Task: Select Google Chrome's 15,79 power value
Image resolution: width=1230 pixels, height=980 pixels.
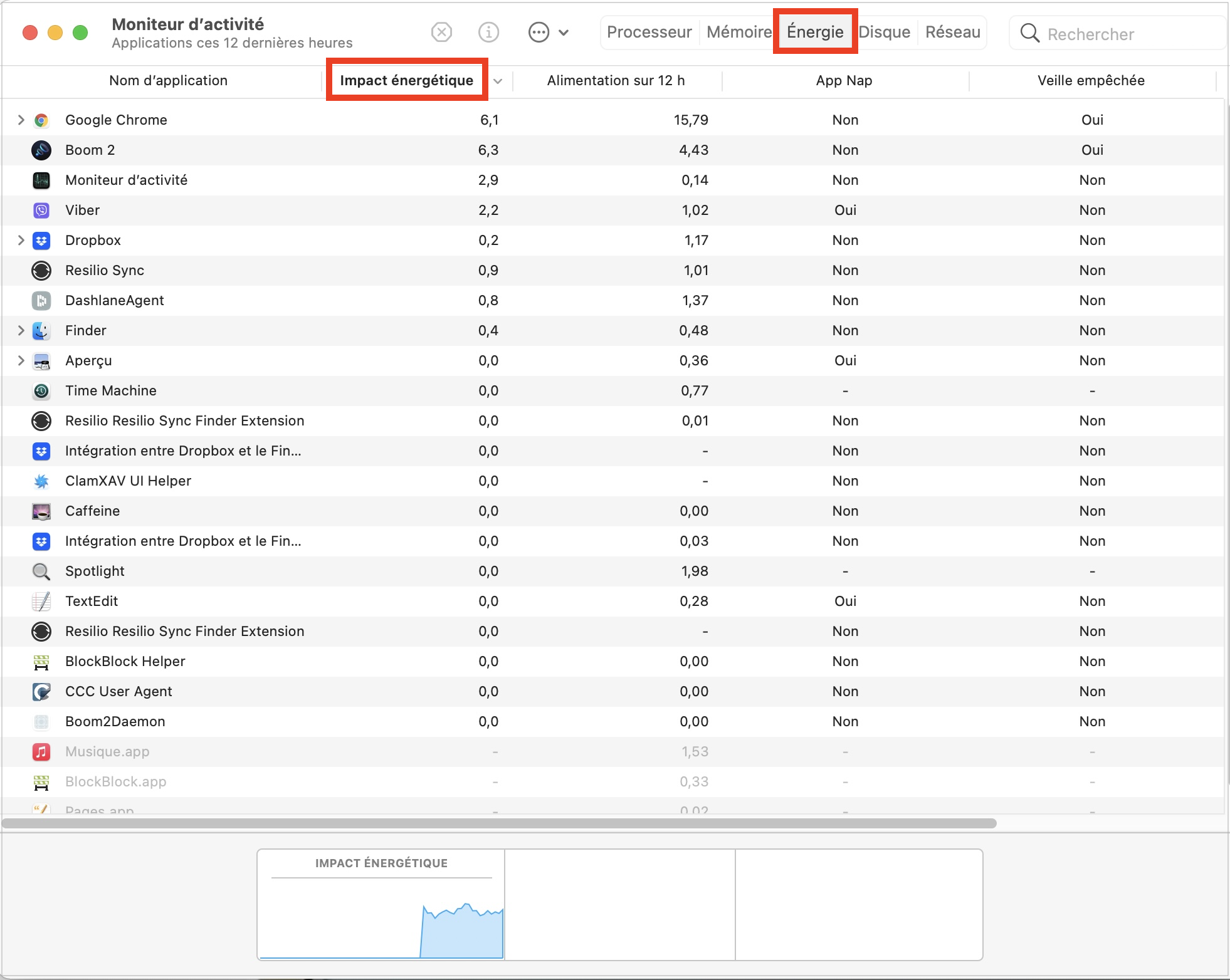Action: click(691, 120)
